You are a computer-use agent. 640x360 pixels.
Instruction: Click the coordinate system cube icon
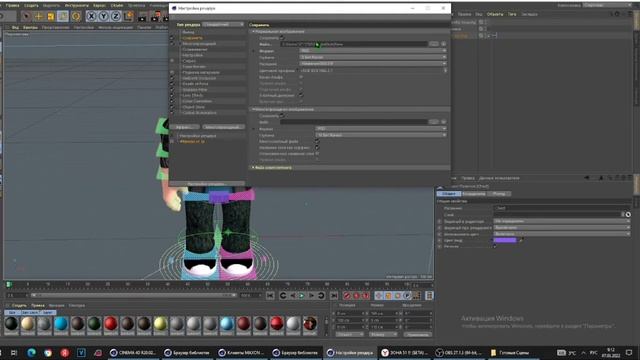point(129,16)
